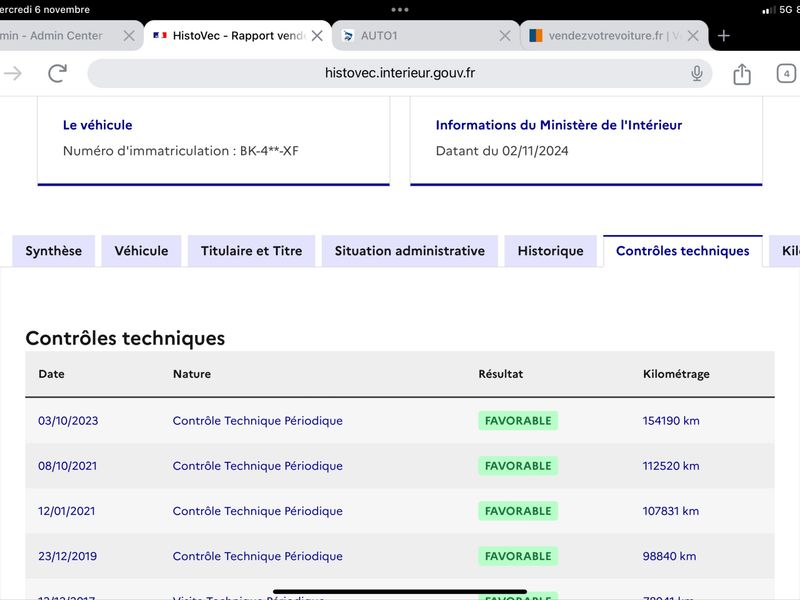The width and height of the screenshot is (800, 600).
Task: Tap the microphone icon in address bar
Action: (696, 73)
